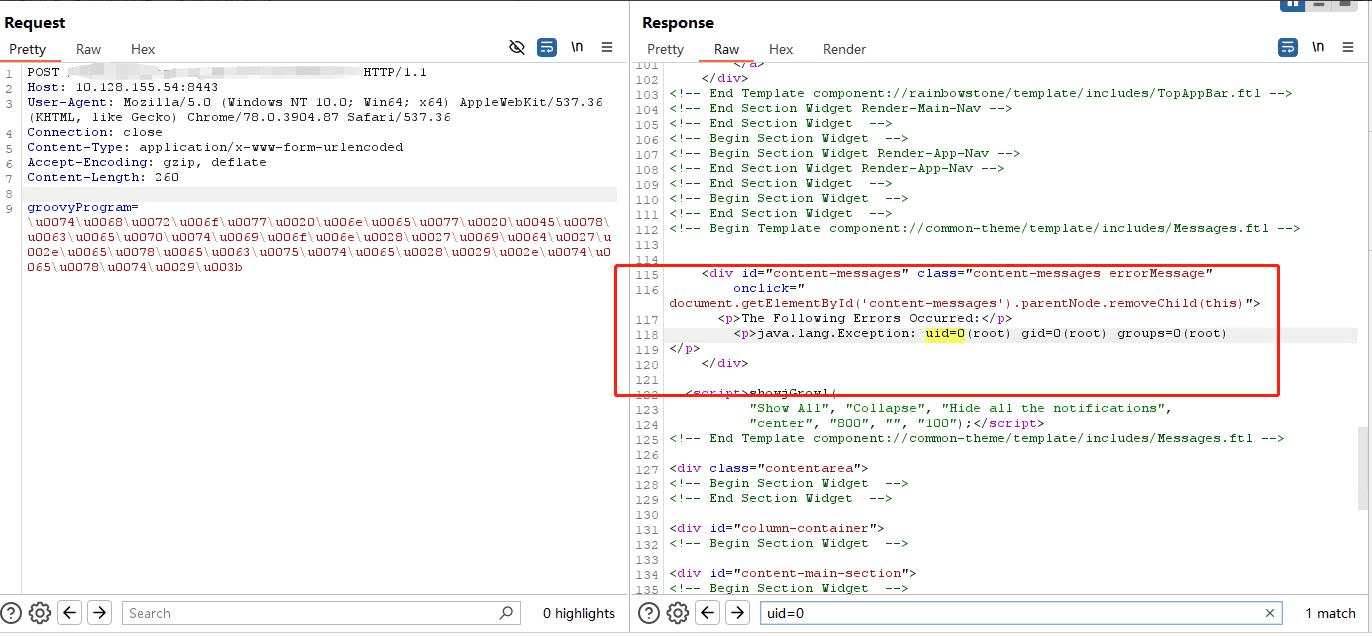Switch Request view to the Hex tab

143,49
